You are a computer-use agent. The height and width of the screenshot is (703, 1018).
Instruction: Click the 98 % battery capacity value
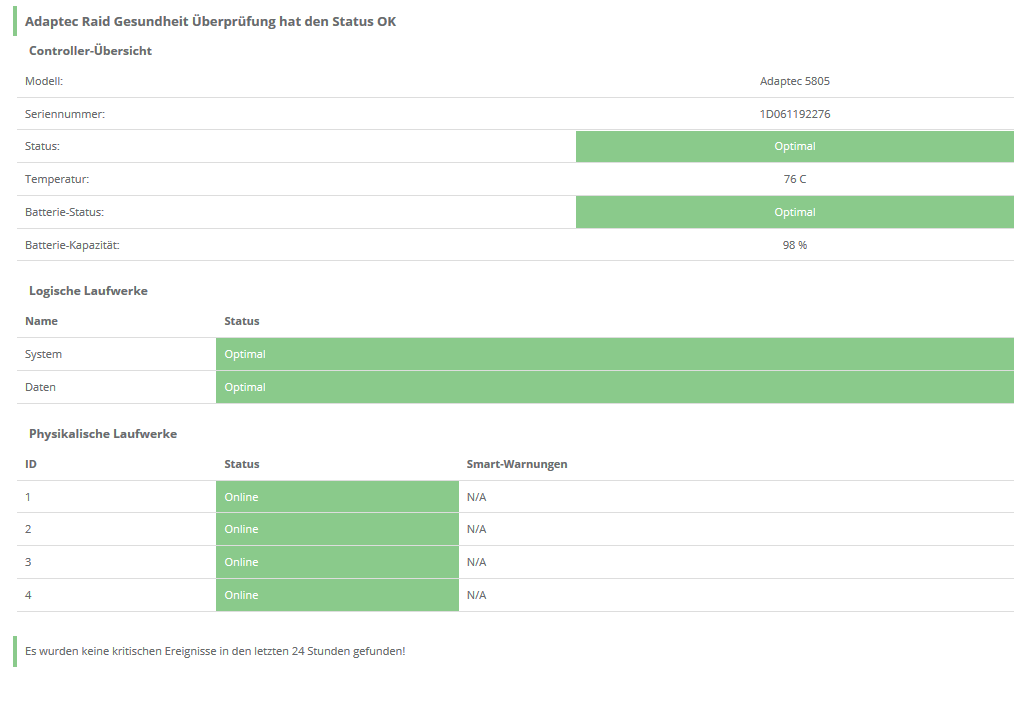click(x=794, y=245)
